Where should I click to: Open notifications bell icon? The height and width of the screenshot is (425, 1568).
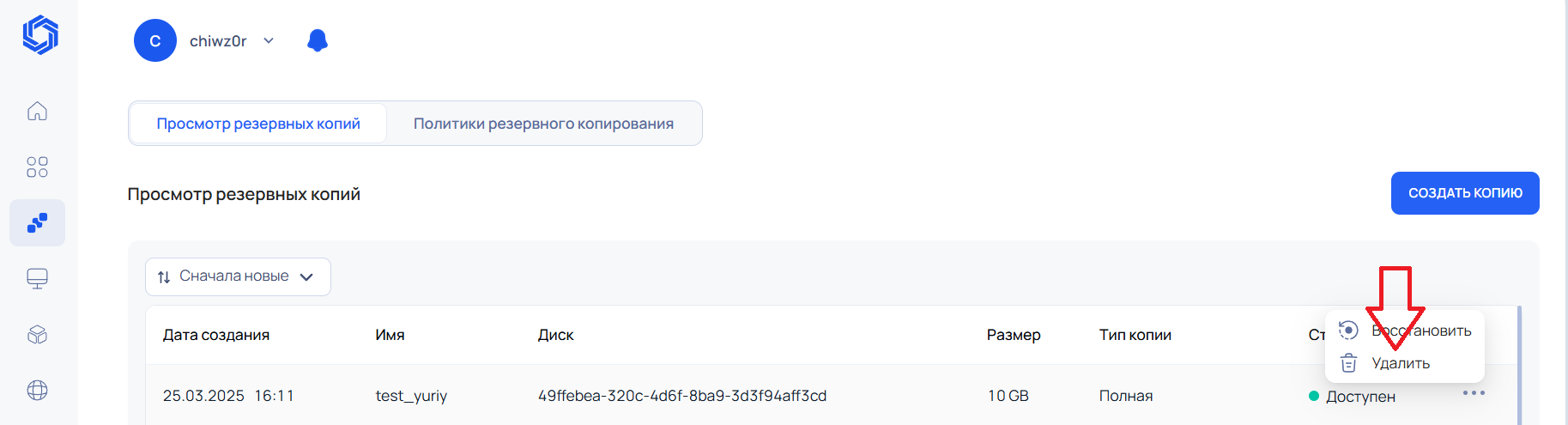tap(318, 40)
